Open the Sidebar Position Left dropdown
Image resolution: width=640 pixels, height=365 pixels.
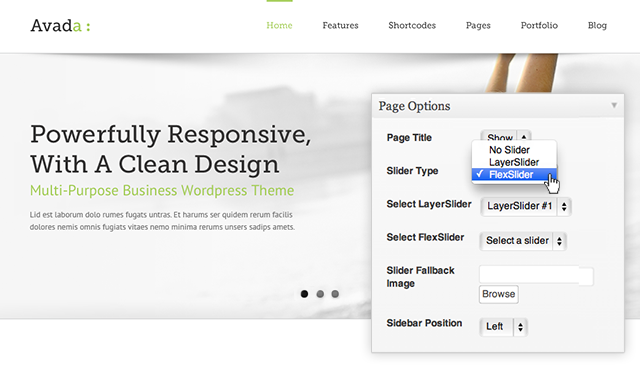tap(504, 327)
